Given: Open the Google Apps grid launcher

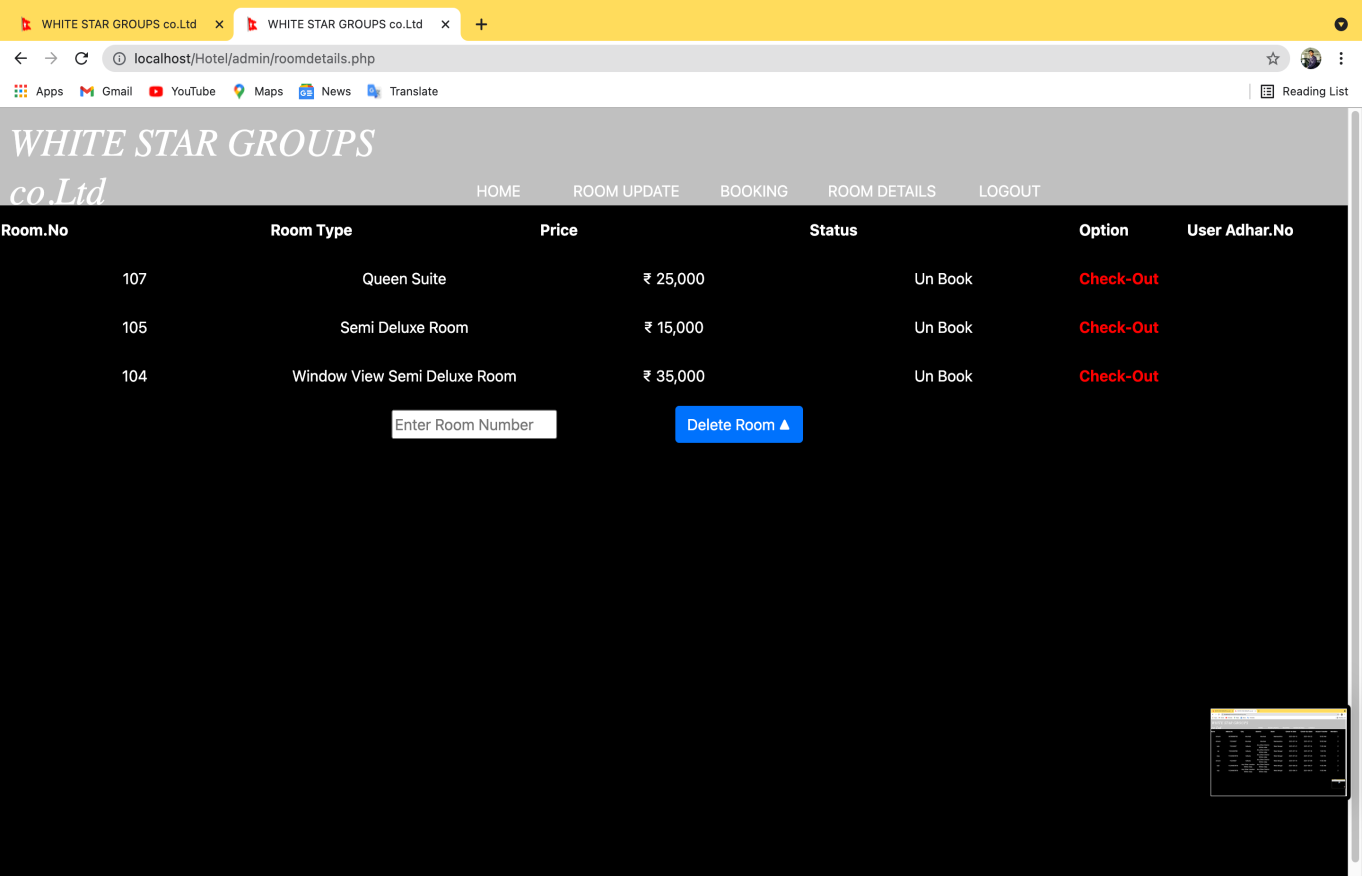Looking at the screenshot, I should (20, 91).
